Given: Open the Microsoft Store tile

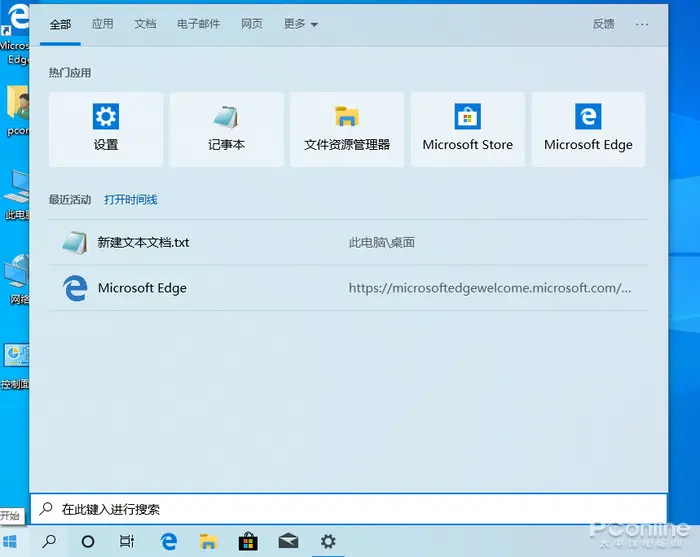Looking at the screenshot, I should point(467,129).
